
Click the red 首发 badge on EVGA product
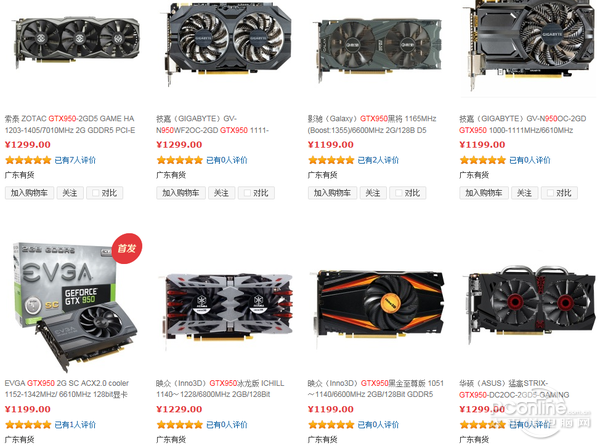pos(127,248)
